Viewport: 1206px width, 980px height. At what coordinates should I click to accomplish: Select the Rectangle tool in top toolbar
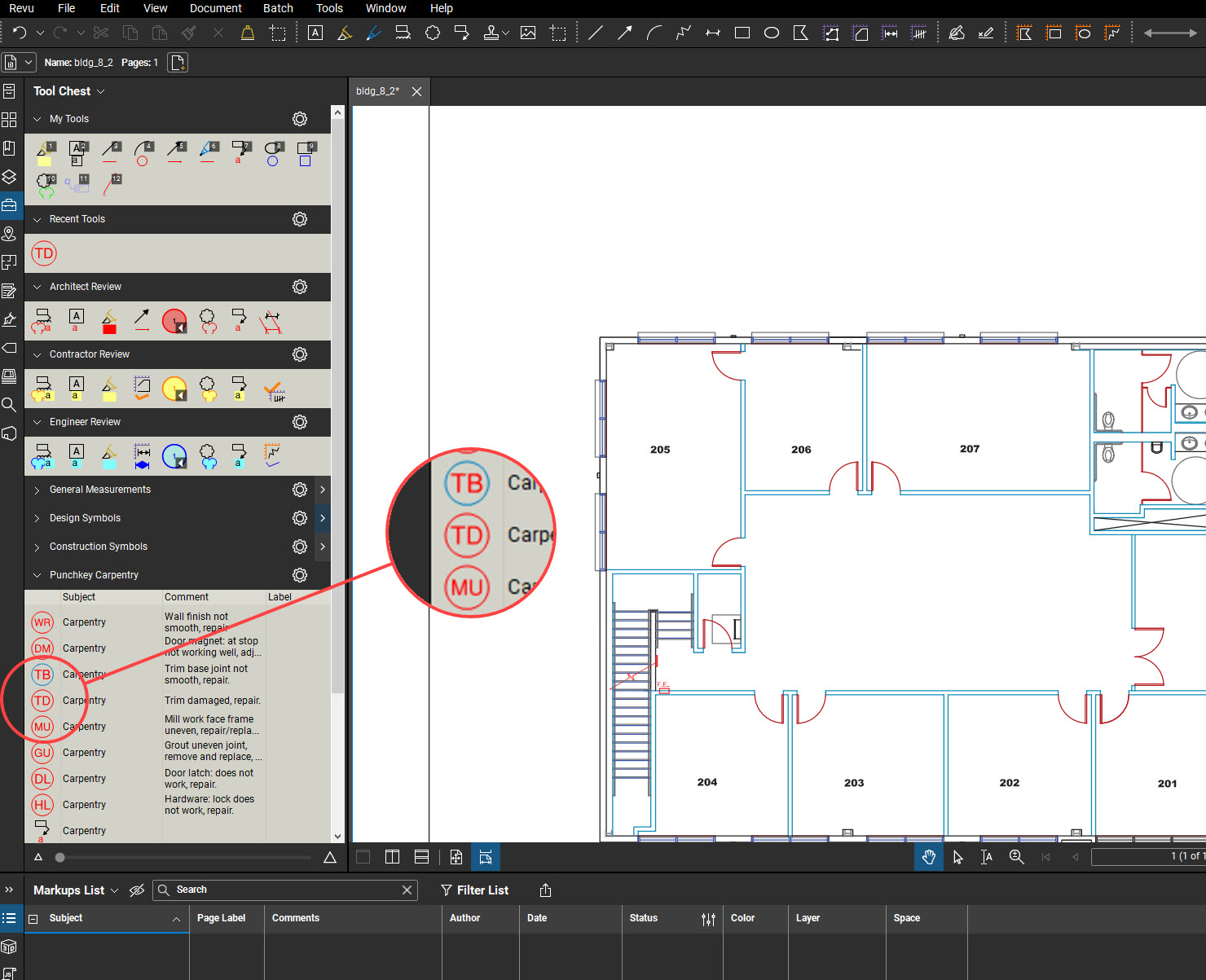tap(742, 33)
